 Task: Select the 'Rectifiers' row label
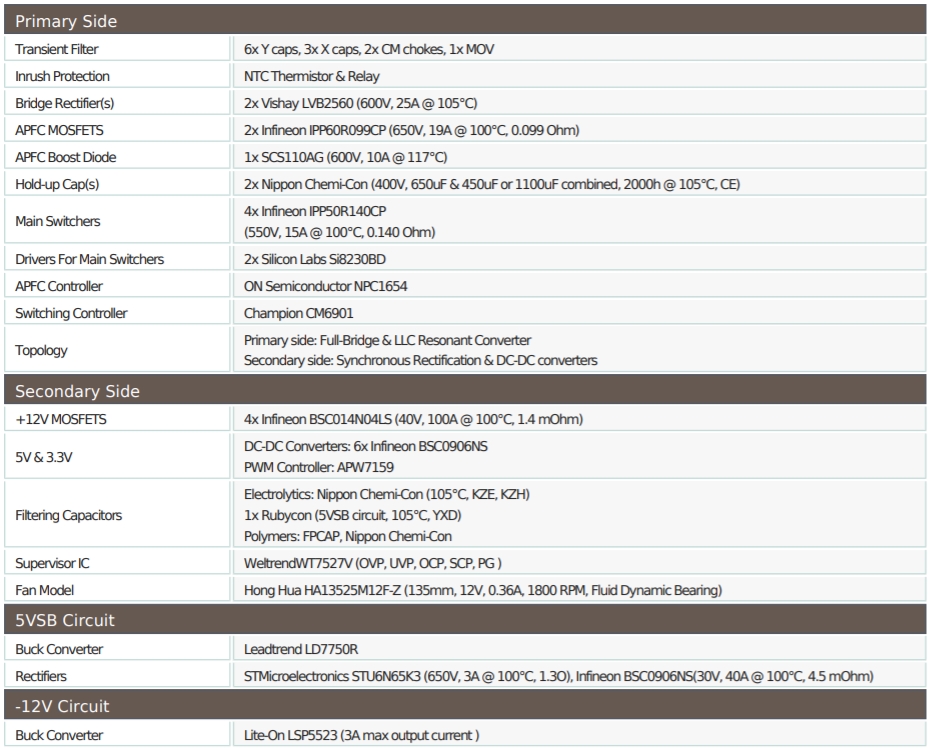coord(41,676)
